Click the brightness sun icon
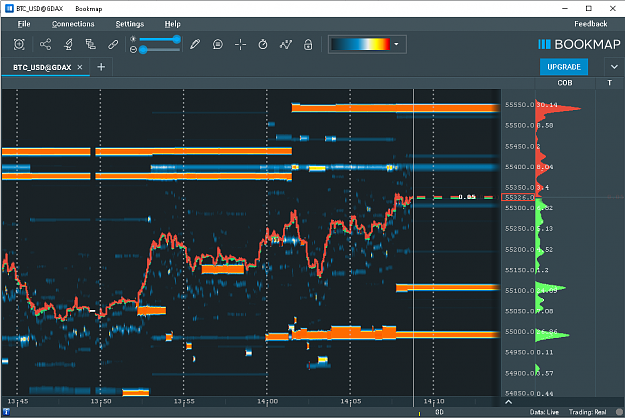This screenshot has height=418, width=625. pos(133,39)
